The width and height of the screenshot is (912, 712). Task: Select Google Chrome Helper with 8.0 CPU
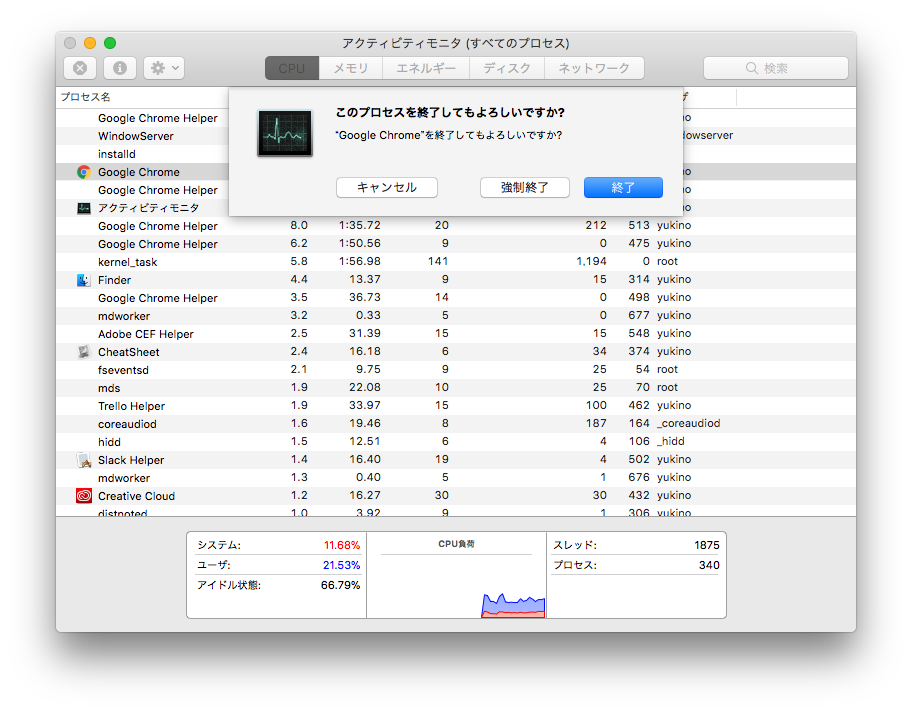(x=456, y=226)
